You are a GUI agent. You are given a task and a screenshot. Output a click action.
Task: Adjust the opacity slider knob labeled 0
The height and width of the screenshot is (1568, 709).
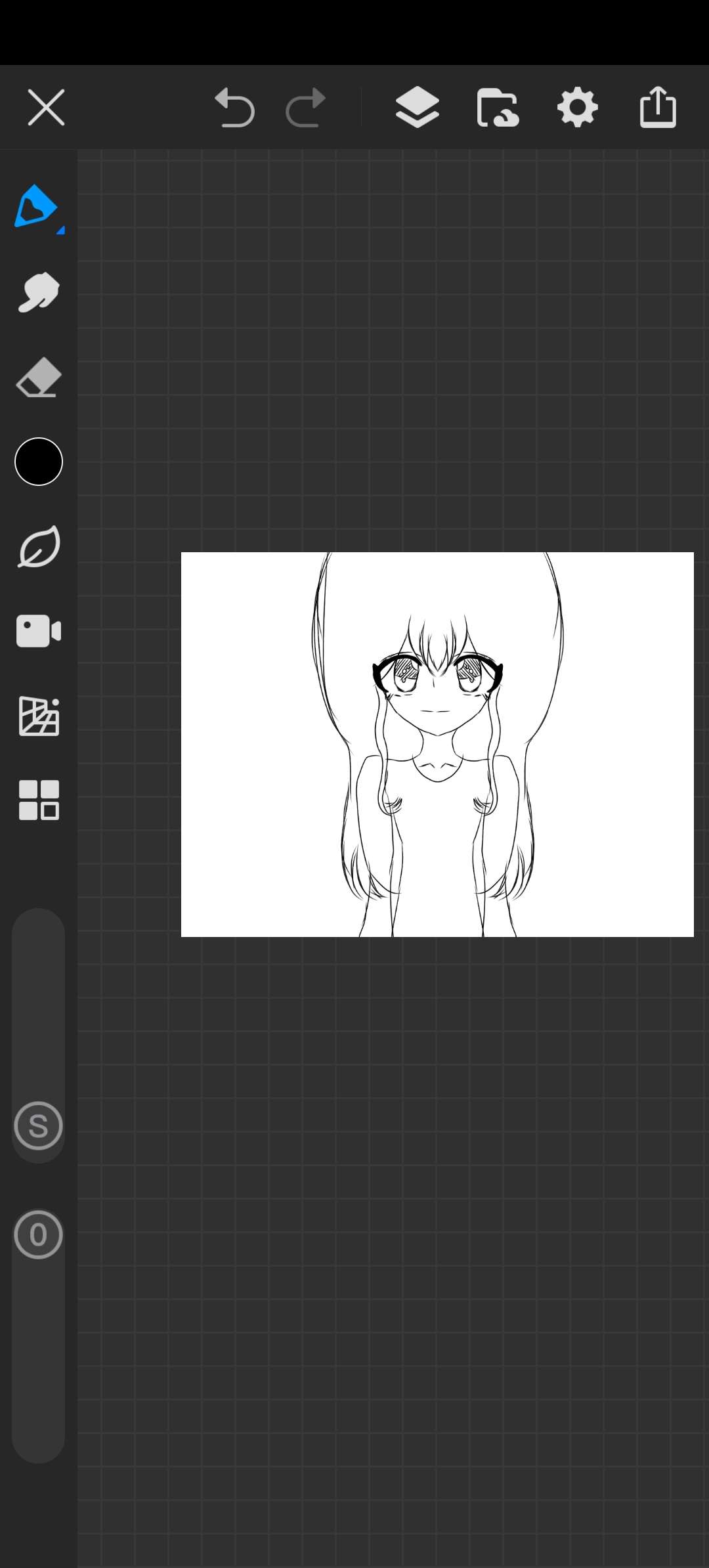point(38,1234)
